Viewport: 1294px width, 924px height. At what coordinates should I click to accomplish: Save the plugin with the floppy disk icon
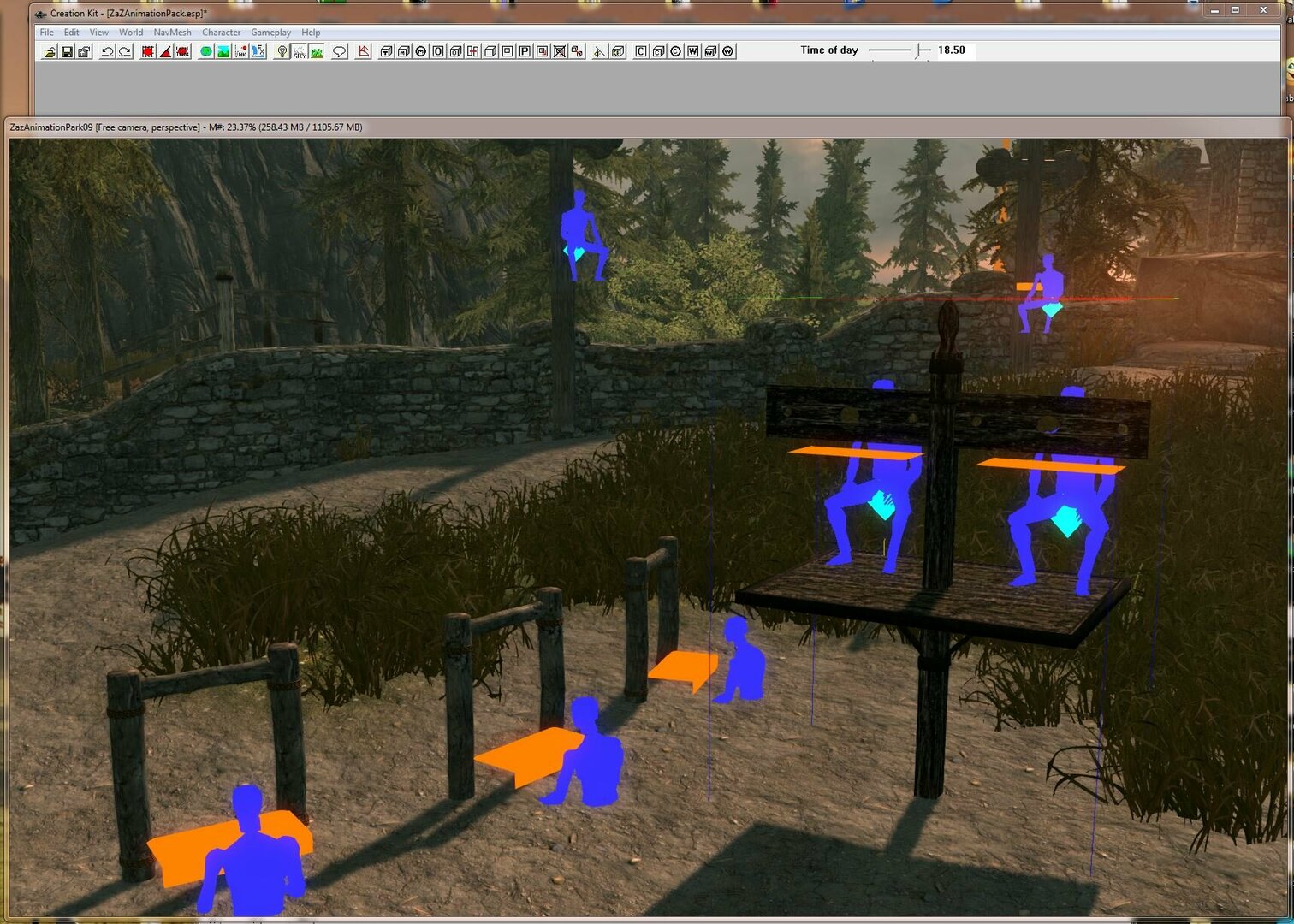tap(67, 51)
